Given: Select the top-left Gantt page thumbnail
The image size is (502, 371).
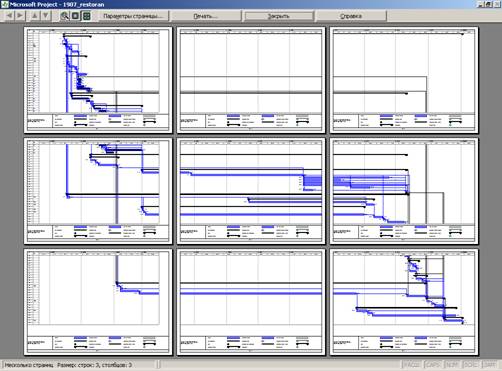Looking at the screenshot, I should pyautogui.click(x=98, y=80).
